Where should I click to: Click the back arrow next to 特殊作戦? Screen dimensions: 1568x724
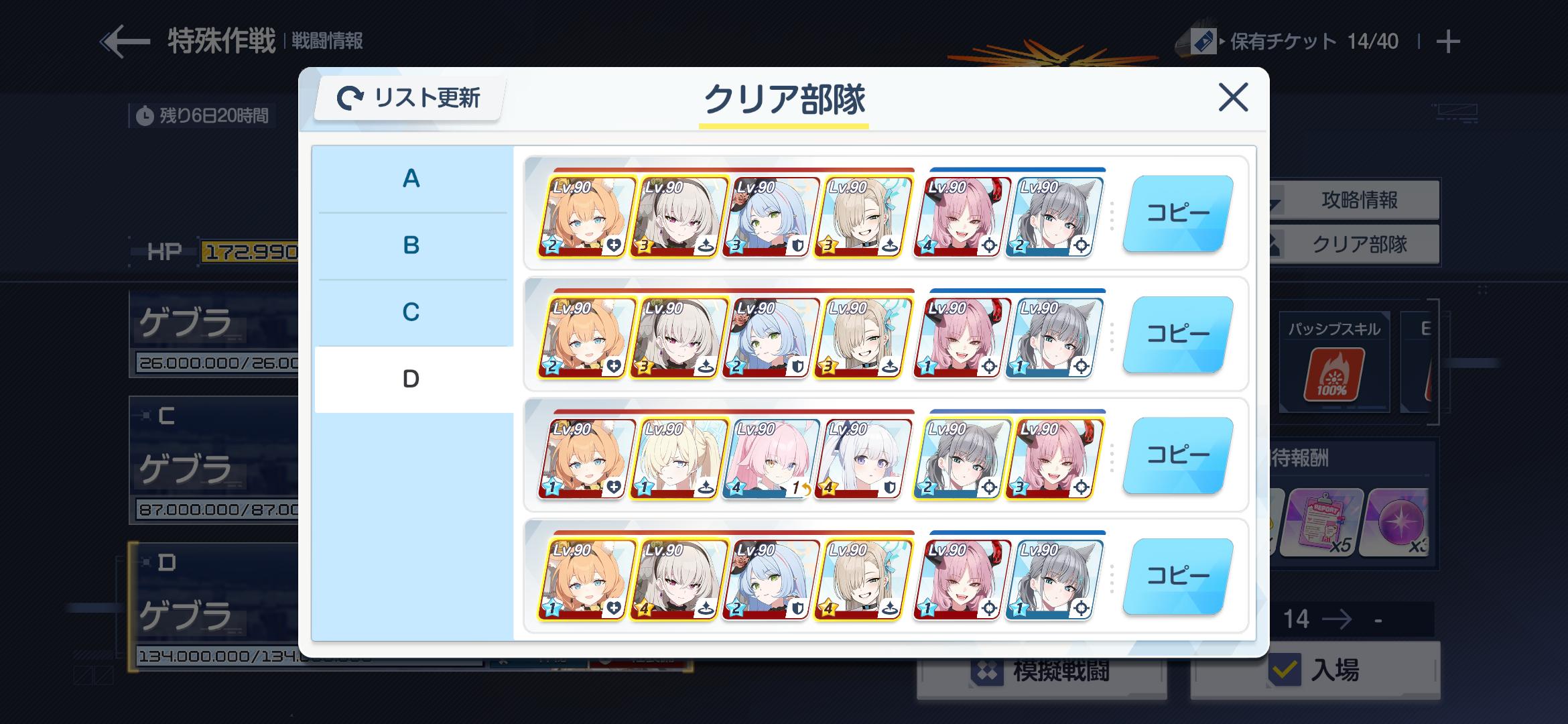(125, 42)
